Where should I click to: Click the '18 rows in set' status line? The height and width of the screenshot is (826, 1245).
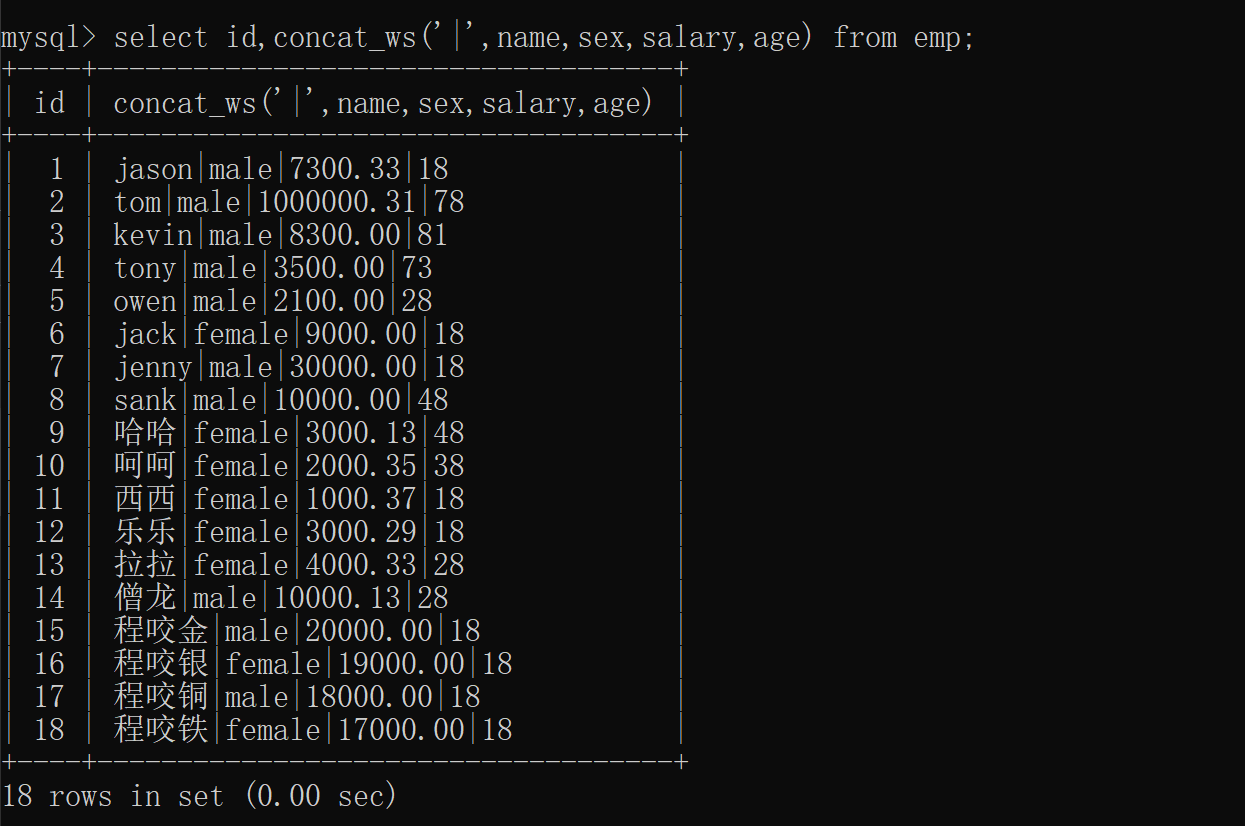tap(200, 796)
